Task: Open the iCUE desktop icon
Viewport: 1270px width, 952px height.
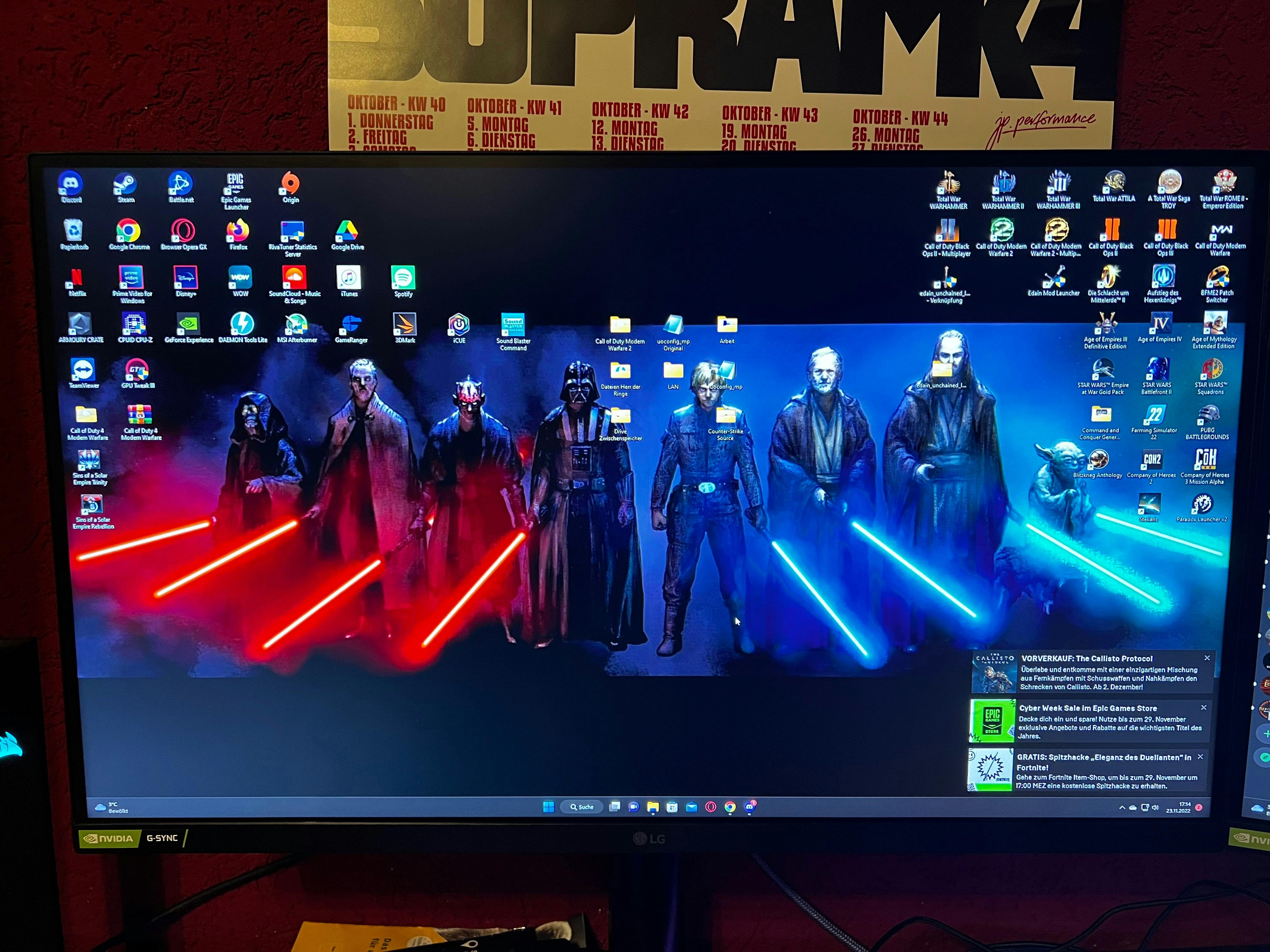Action: (x=459, y=329)
